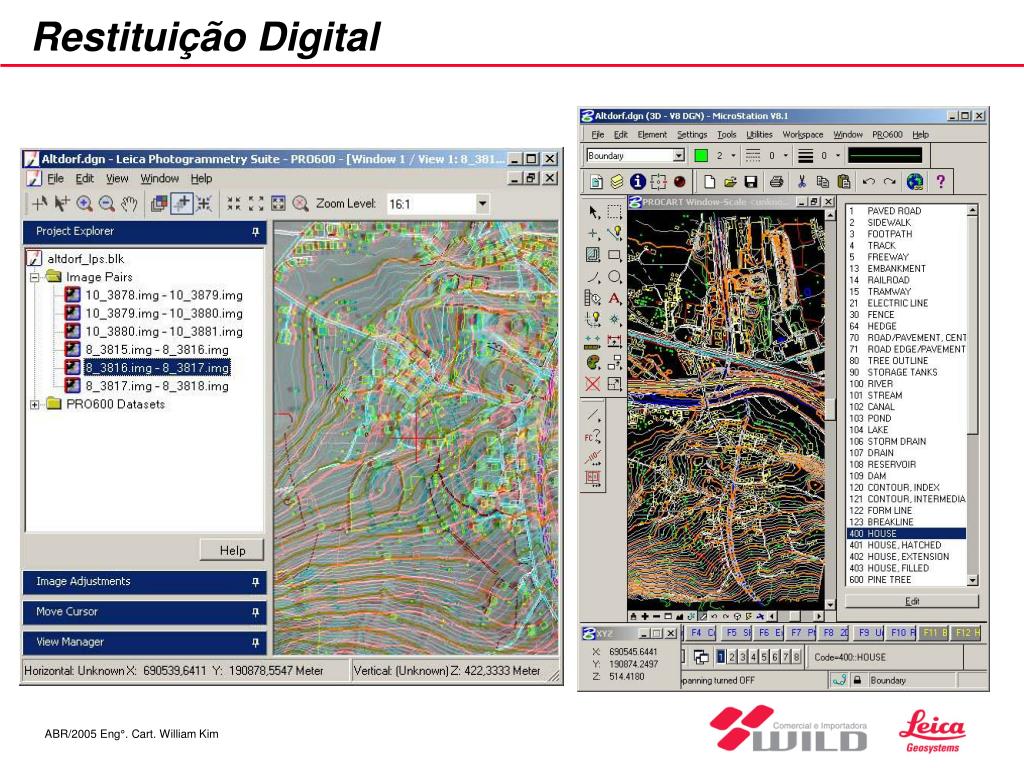Collapse the Image Pairs tree folder
The image size is (1024, 768).
tap(35, 277)
